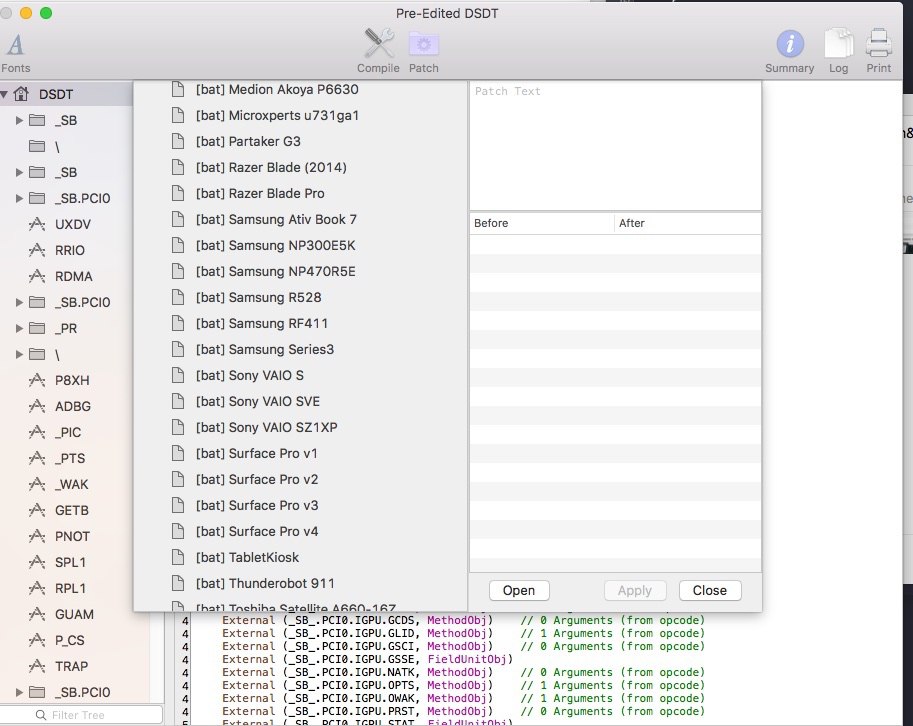Select the _WAK method in sidebar
Image resolution: width=913 pixels, height=726 pixels.
[72, 484]
